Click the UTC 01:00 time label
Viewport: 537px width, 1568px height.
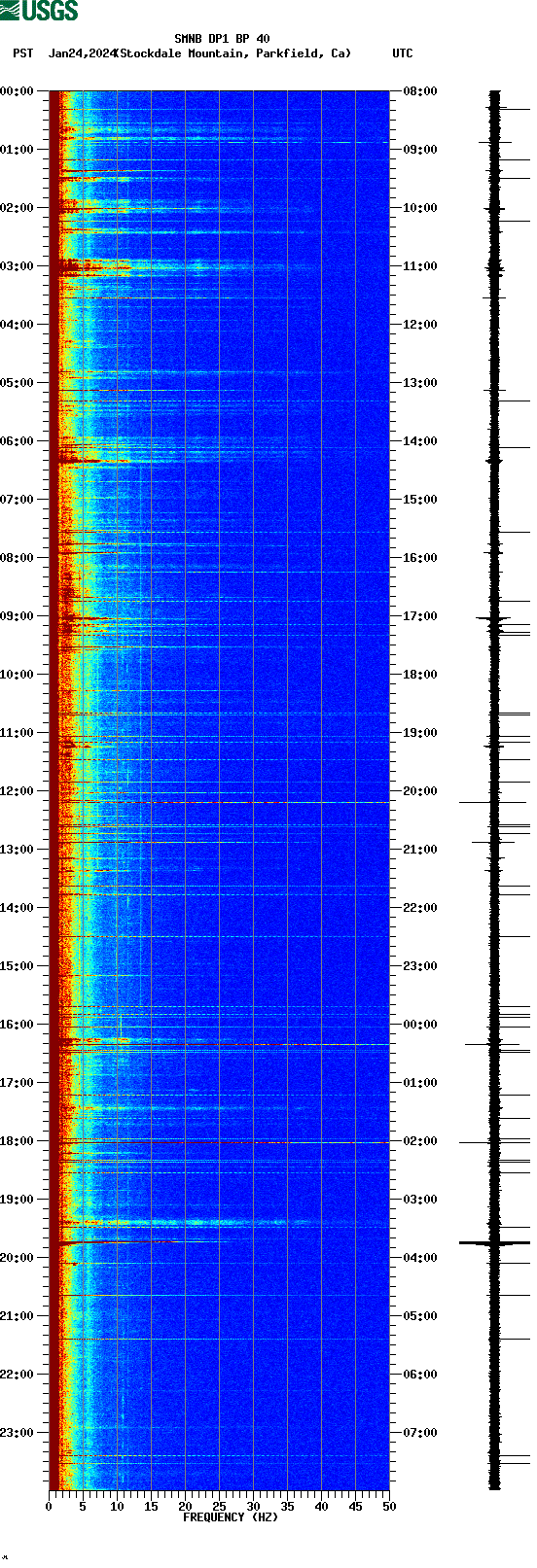[420, 1083]
